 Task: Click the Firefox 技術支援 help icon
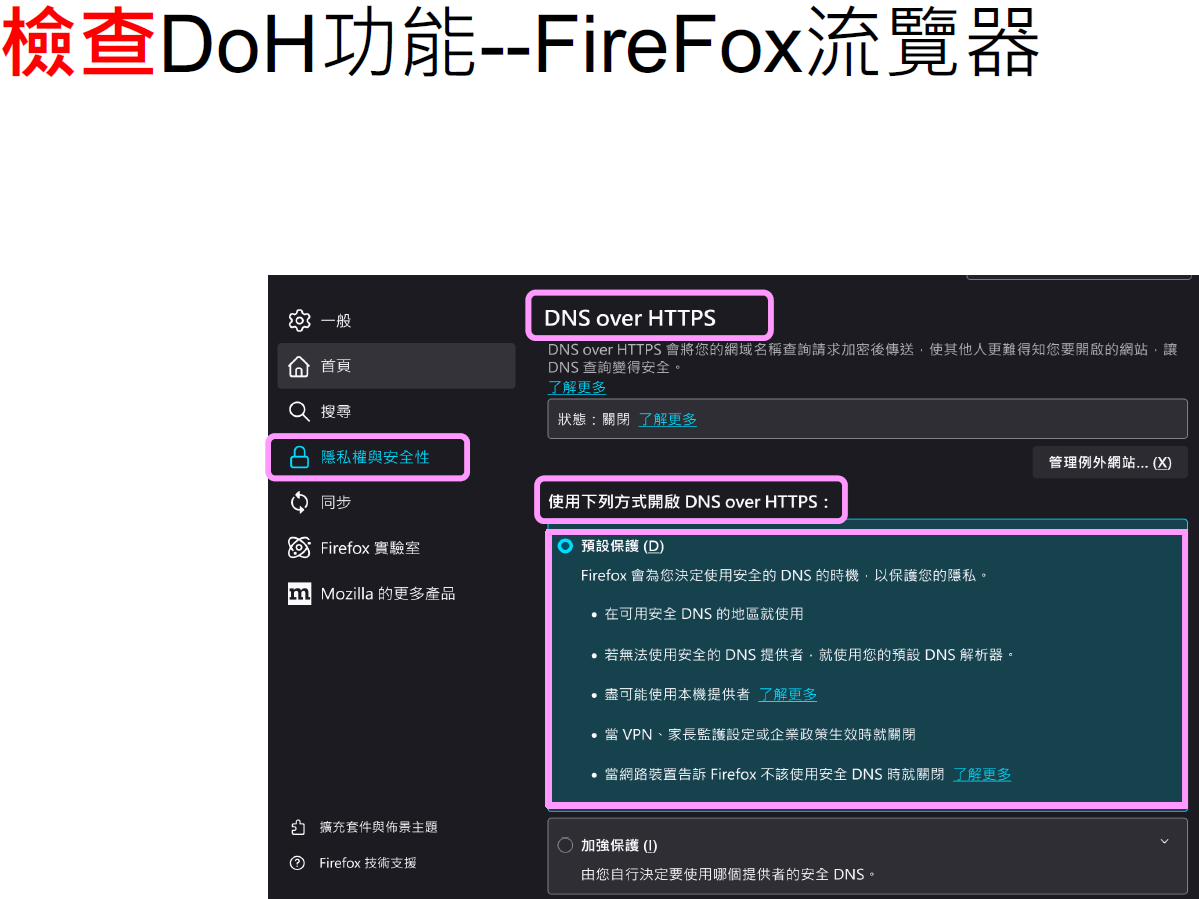[297, 863]
